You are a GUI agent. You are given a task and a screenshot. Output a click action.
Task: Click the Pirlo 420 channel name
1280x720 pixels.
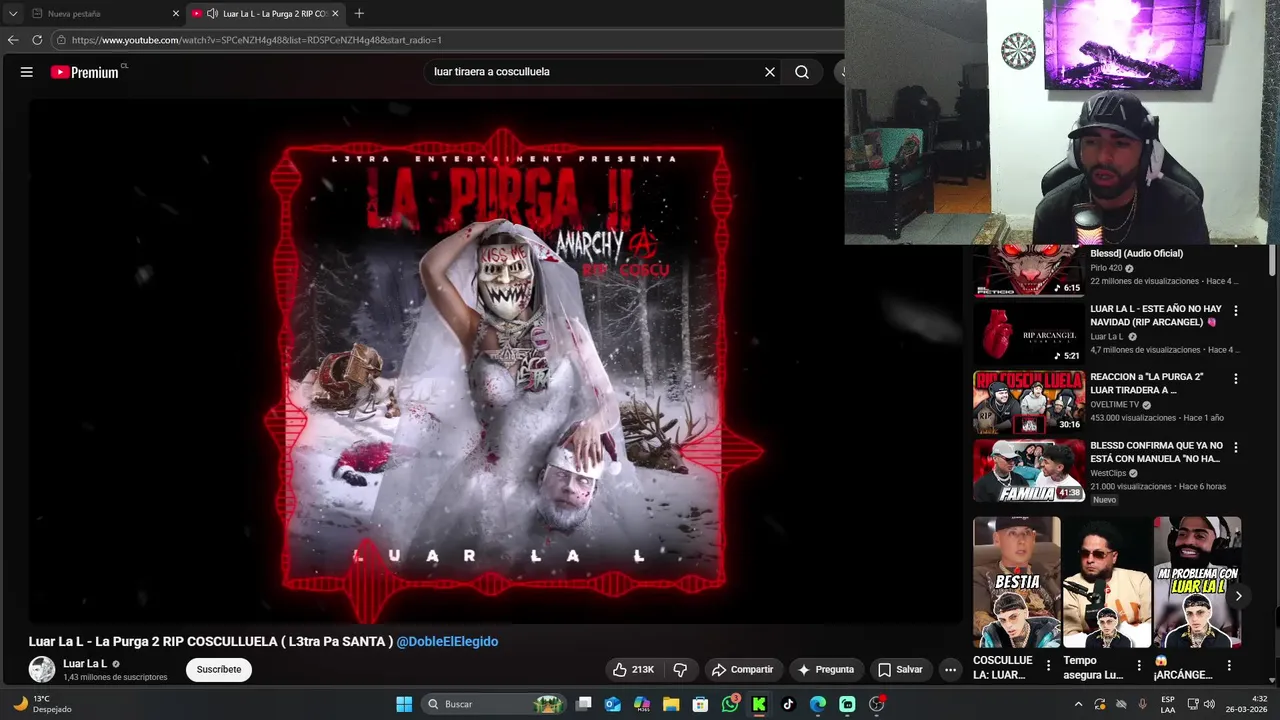click(x=1106, y=268)
